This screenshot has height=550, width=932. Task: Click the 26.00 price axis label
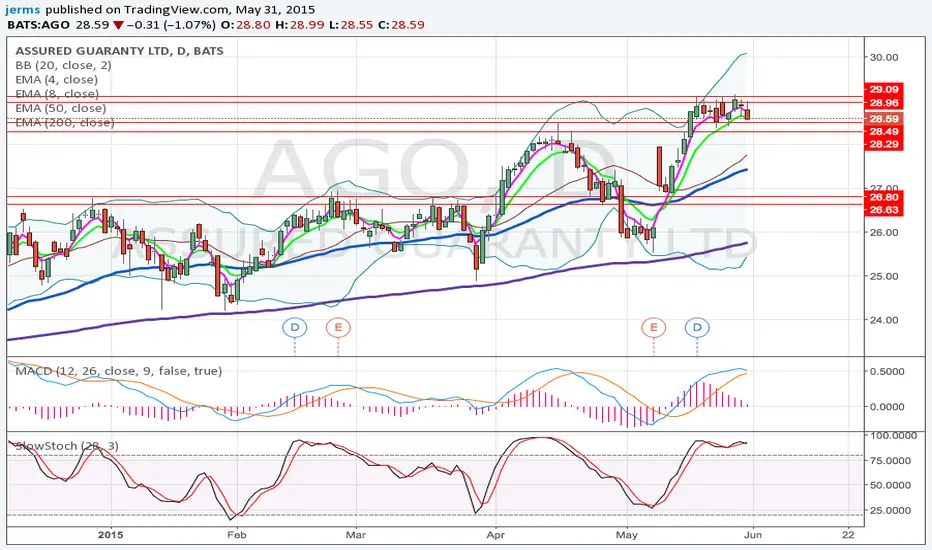(x=884, y=232)
